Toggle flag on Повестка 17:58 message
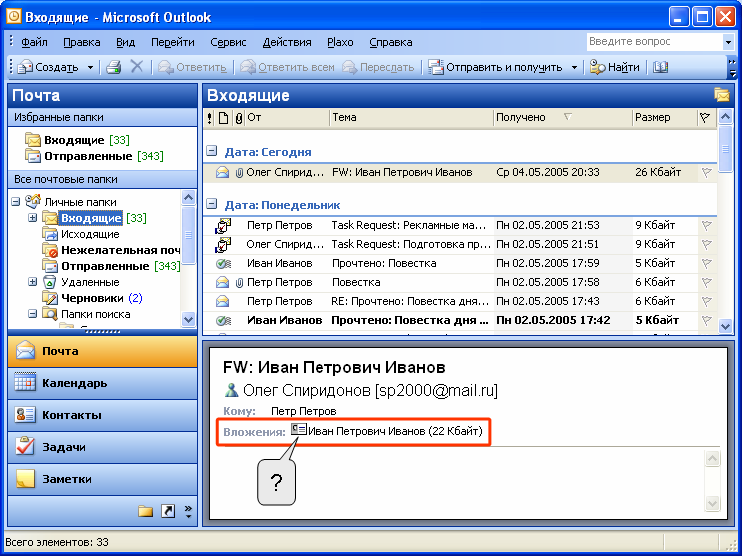742x556 pixels. point(706,282)
